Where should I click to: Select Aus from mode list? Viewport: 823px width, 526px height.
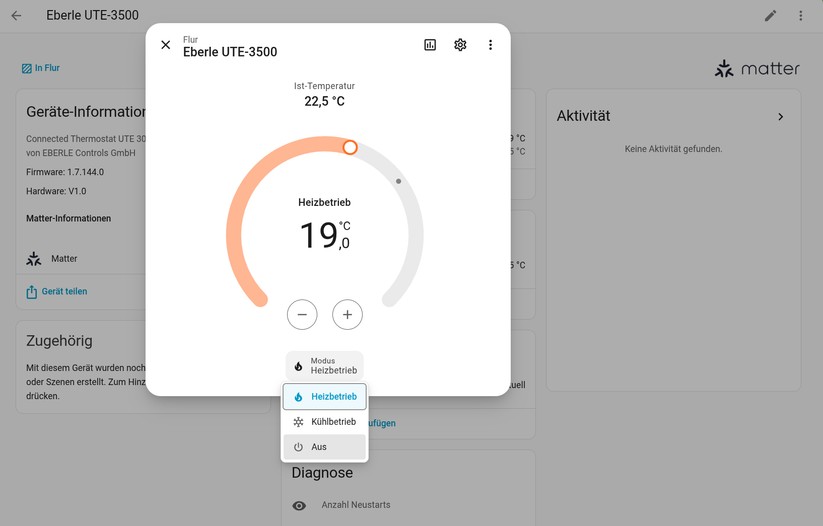[x=324, y=447]
